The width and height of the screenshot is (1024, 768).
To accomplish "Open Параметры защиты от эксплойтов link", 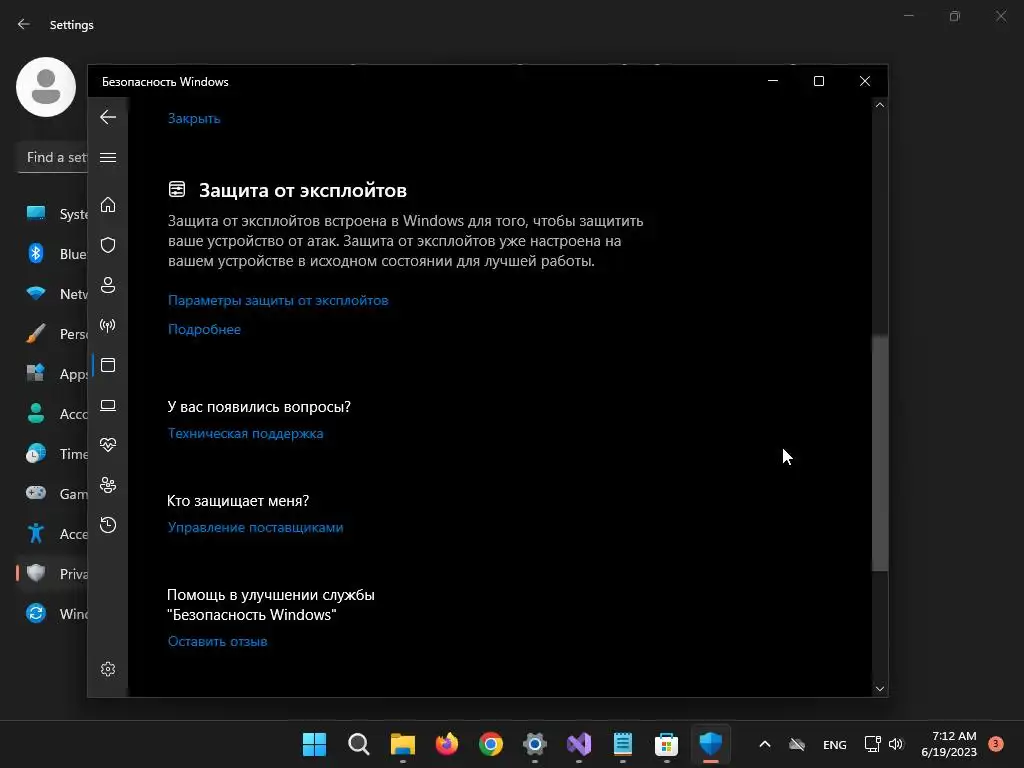I will coord(278,300).
